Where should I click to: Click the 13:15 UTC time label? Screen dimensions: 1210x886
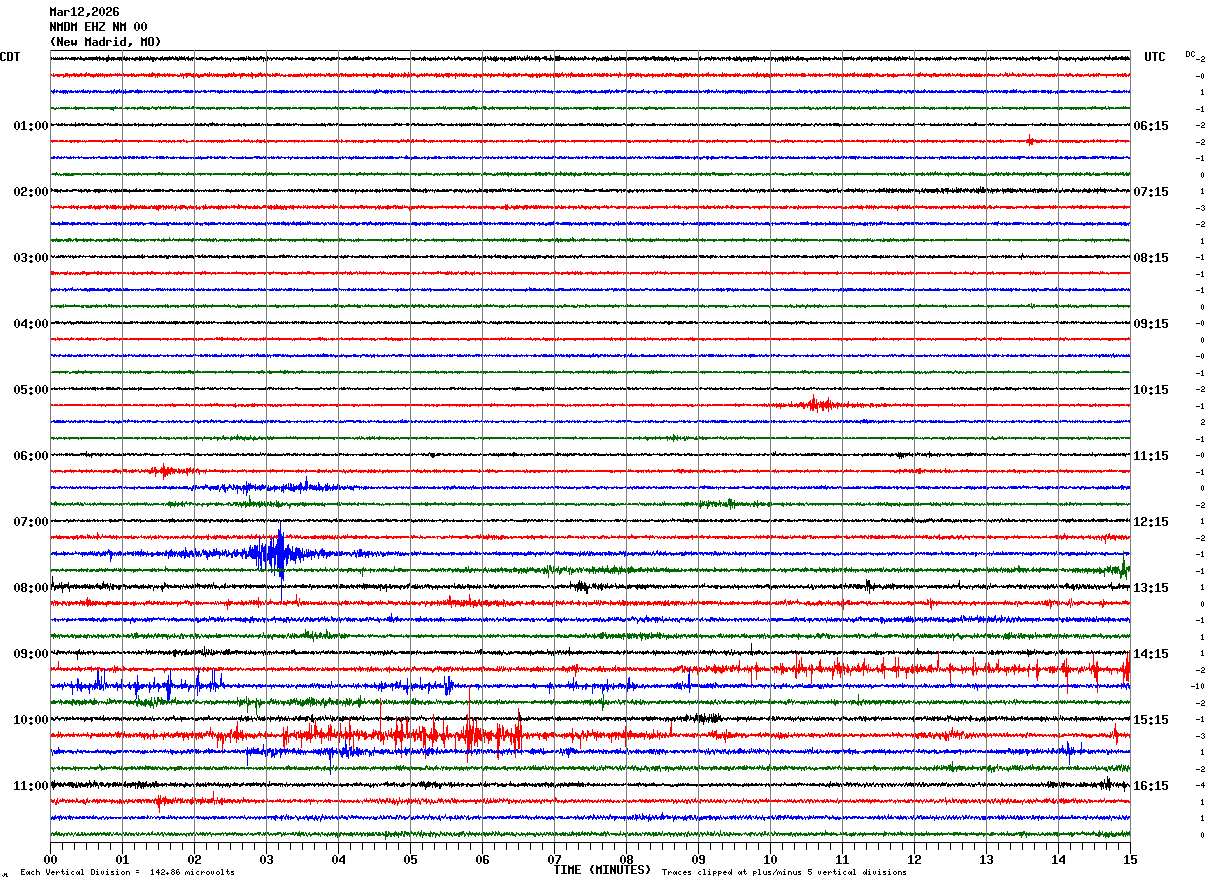click(x=1151, y=588)
